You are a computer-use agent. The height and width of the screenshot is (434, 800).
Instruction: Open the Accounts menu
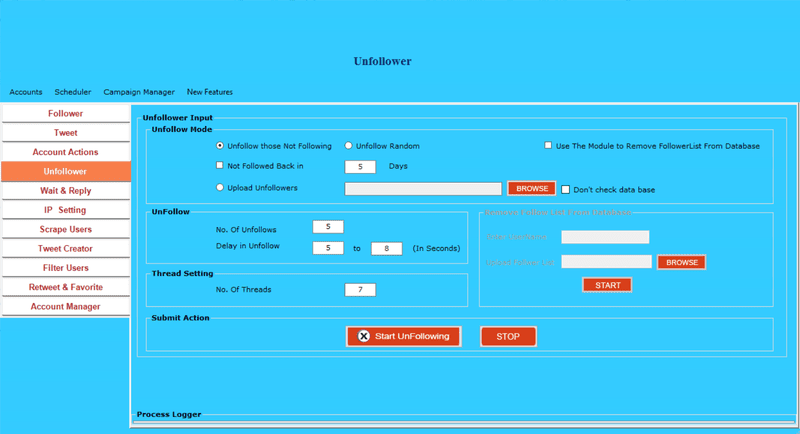click(26, 92)
